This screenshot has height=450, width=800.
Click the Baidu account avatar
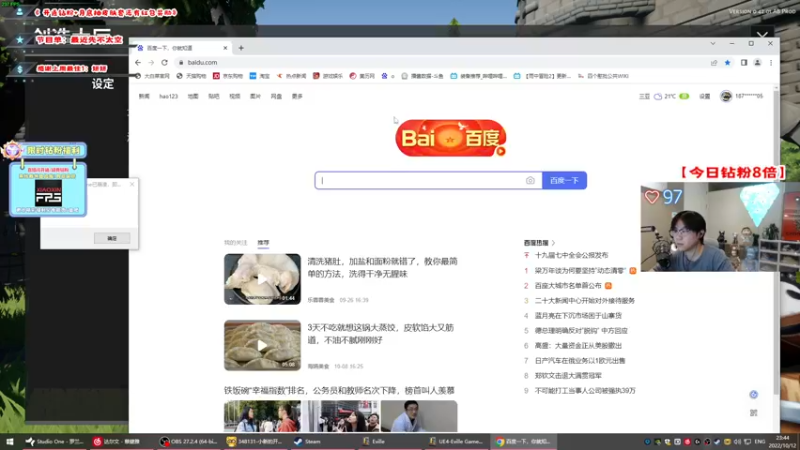[726, 96]
